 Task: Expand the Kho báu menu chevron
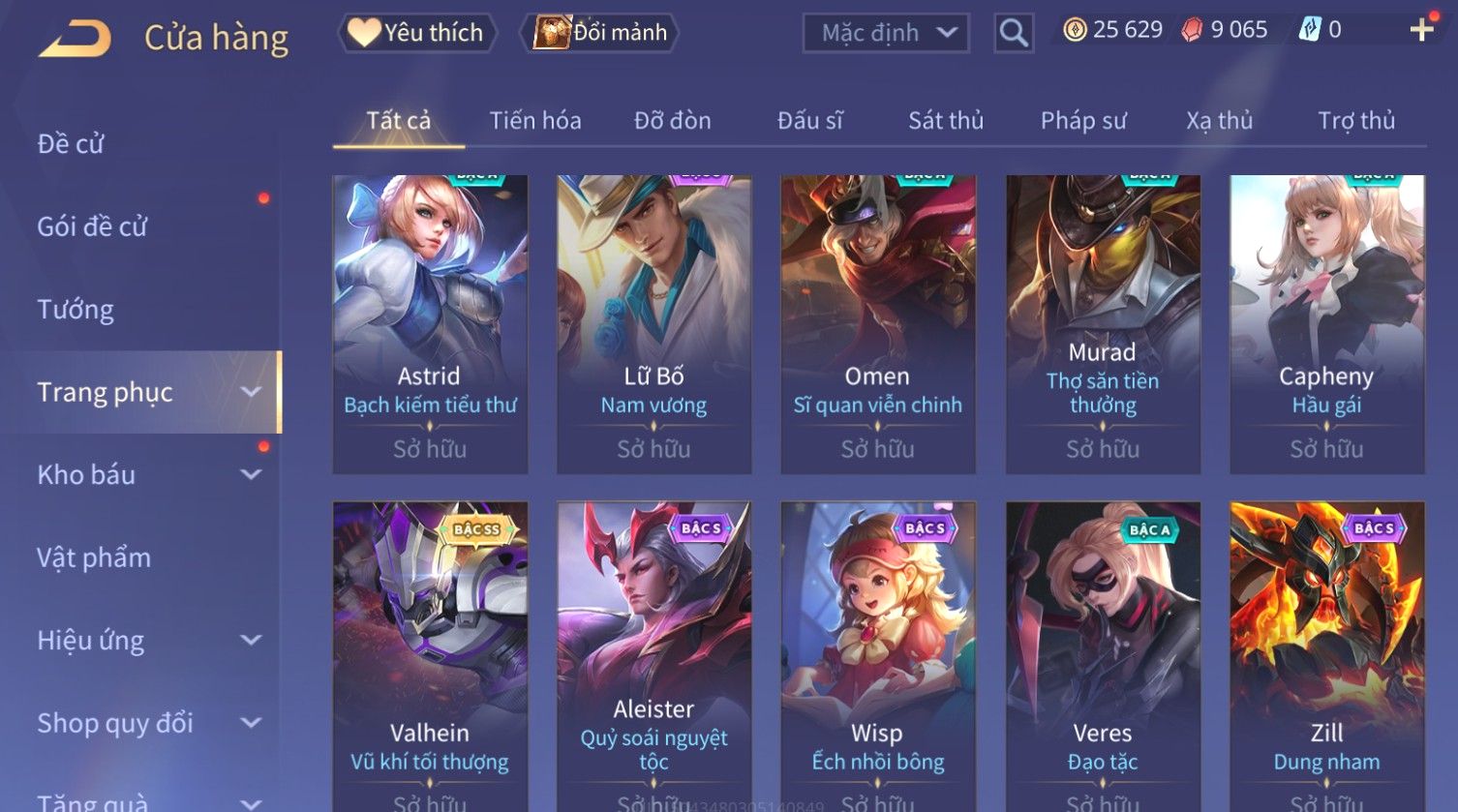pyautogui.click(x=251, y=474)
